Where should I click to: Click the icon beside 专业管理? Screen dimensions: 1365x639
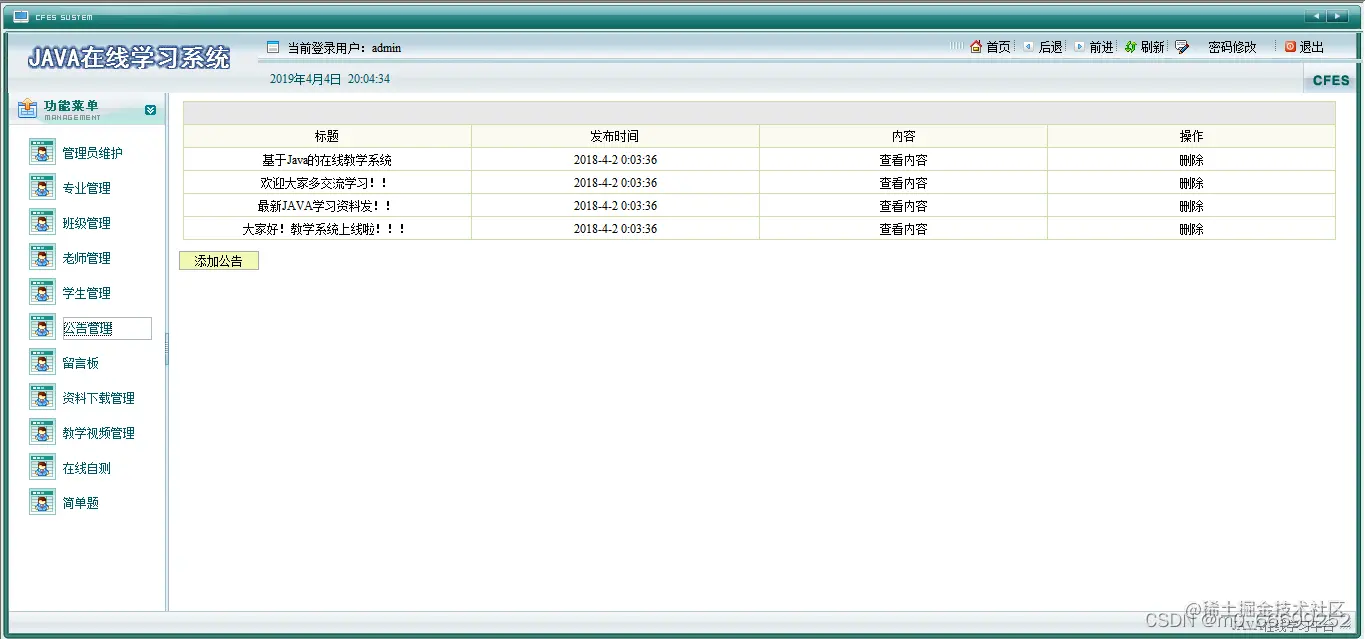pyautogui.click(x=42, y=187)
